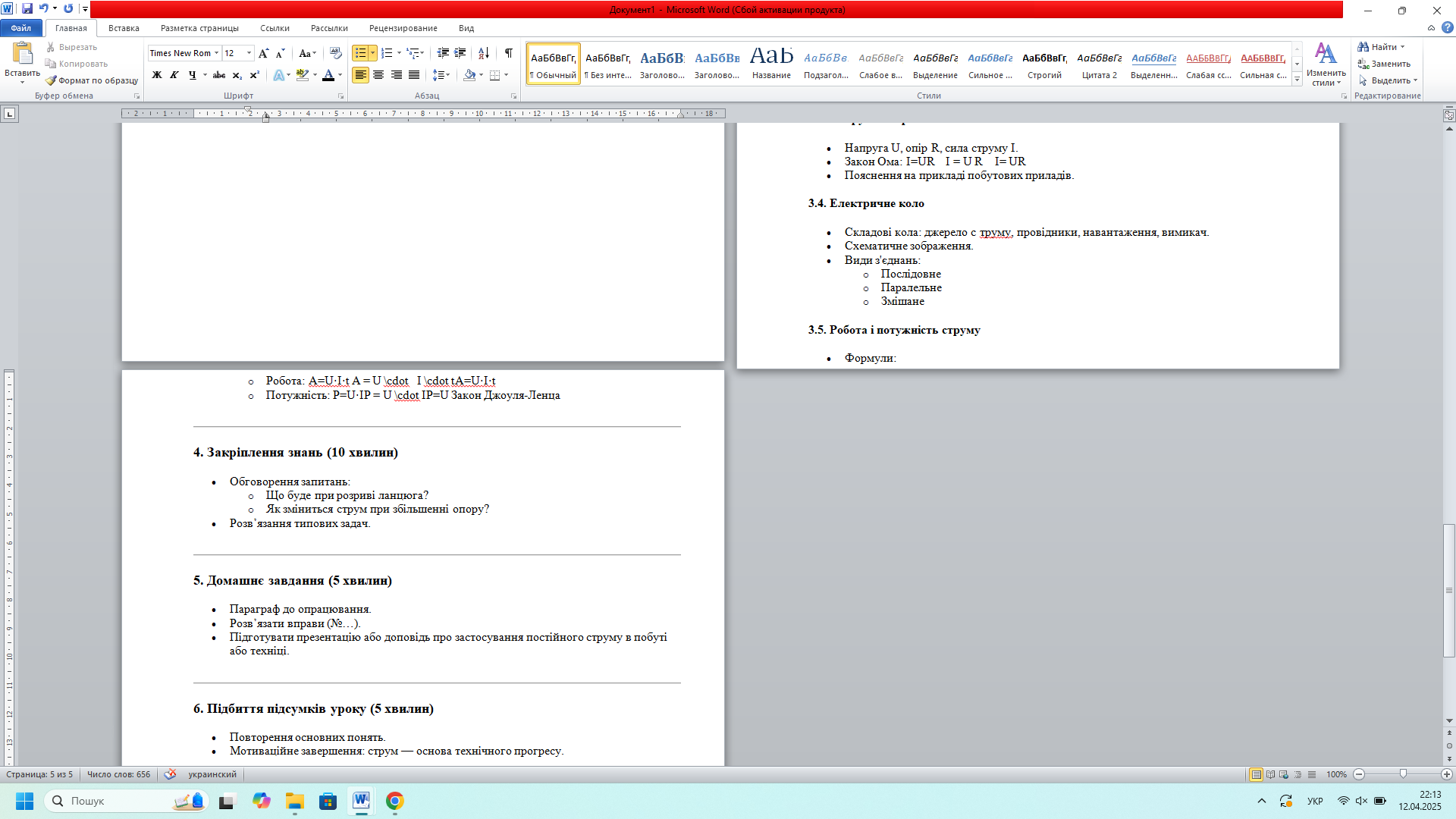Decrease paragraph indent

click(x=443, y=53)
